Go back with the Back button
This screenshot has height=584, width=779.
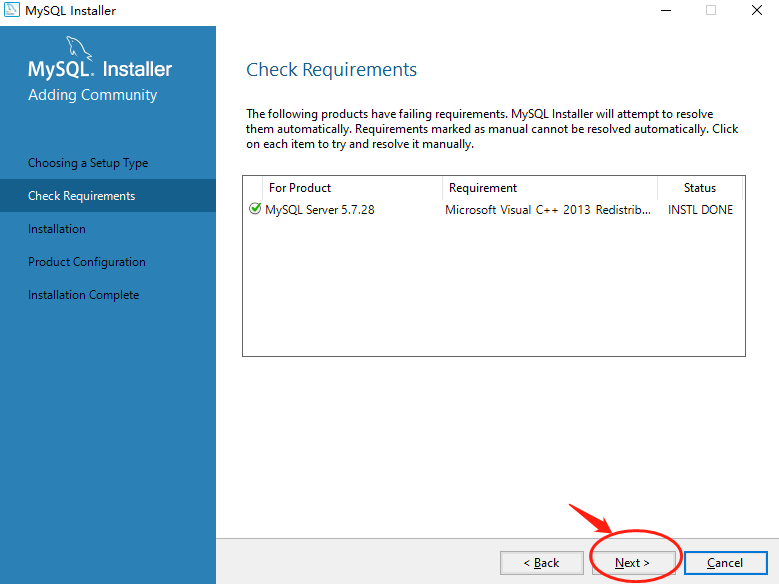point(542,563)
